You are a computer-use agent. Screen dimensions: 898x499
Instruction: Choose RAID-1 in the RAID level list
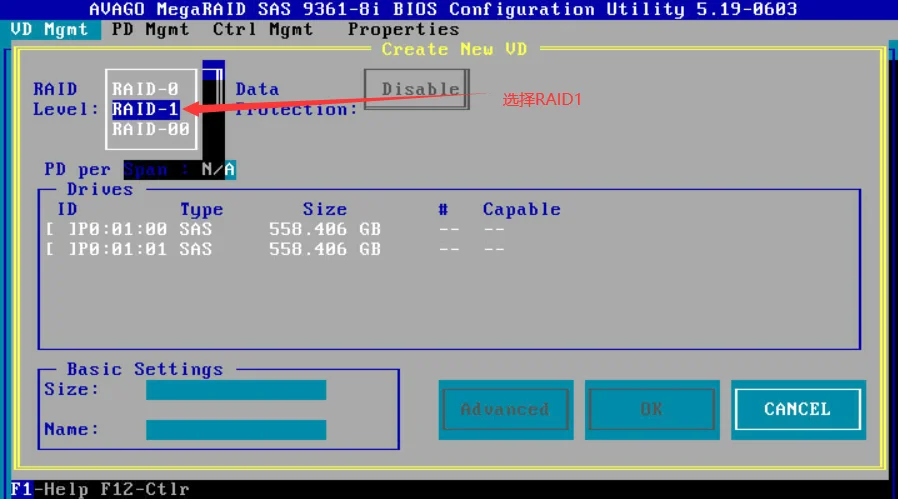[x=145, y=109]
